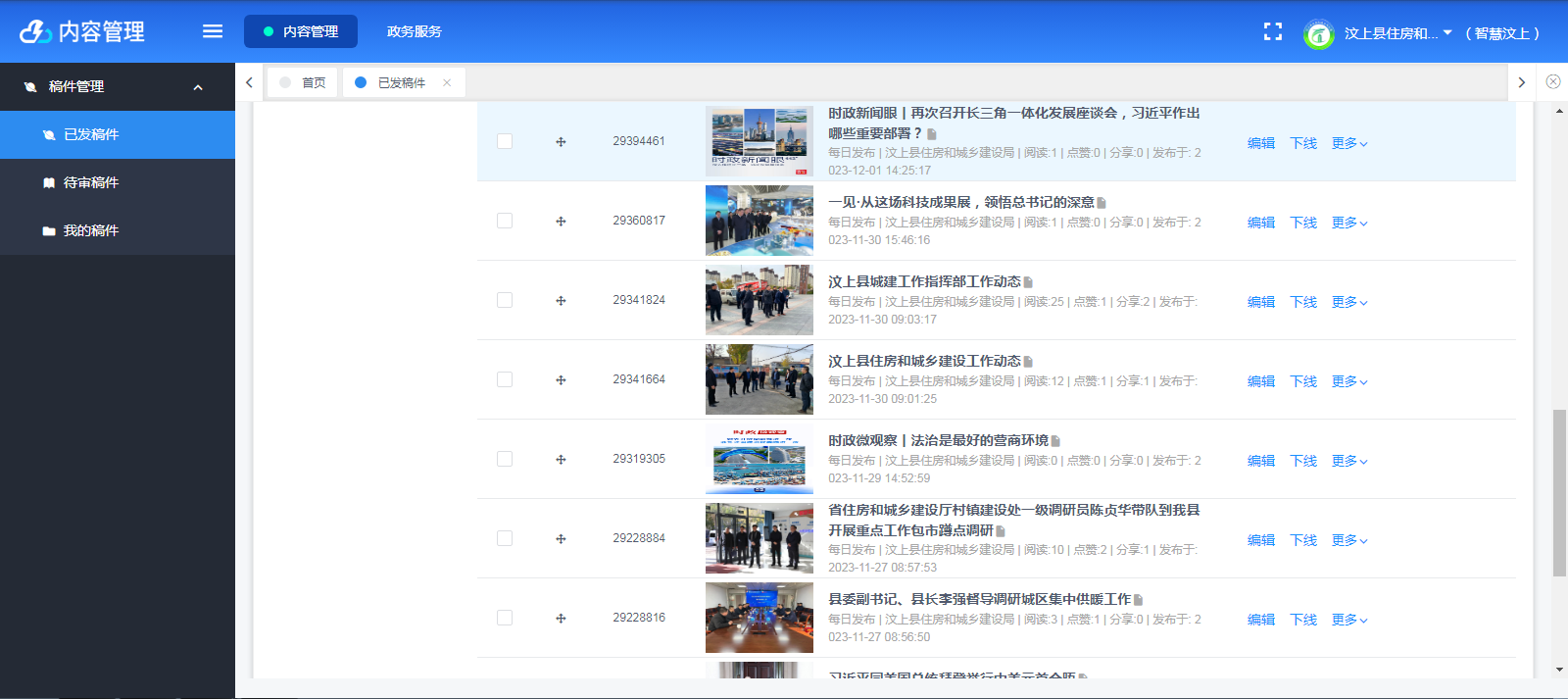Screen dimensions: 1568x699
Task: Click （智慧汶上） site label in header
Action: (1502, 33)
